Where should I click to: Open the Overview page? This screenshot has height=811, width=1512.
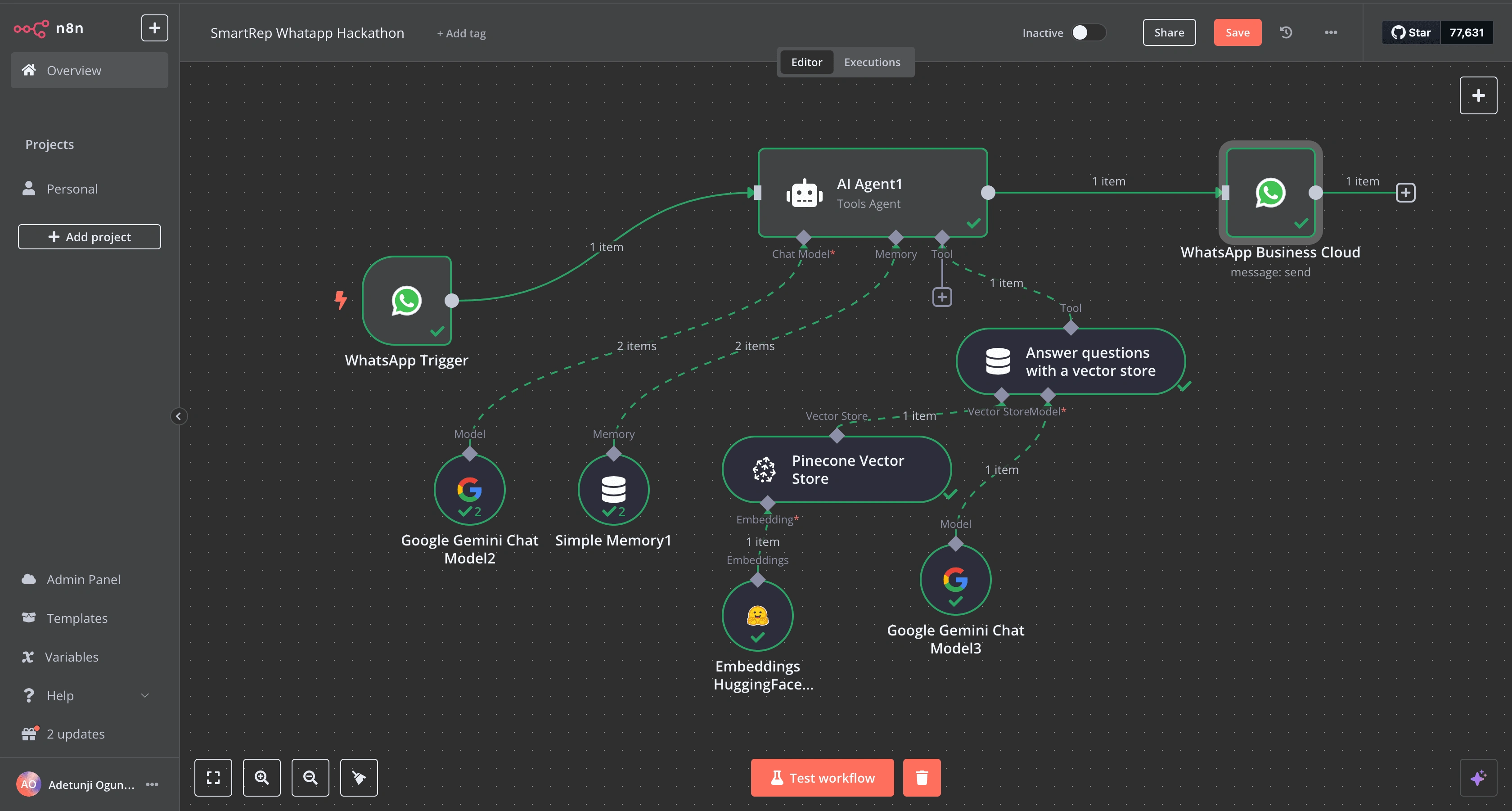click(89, 70)
